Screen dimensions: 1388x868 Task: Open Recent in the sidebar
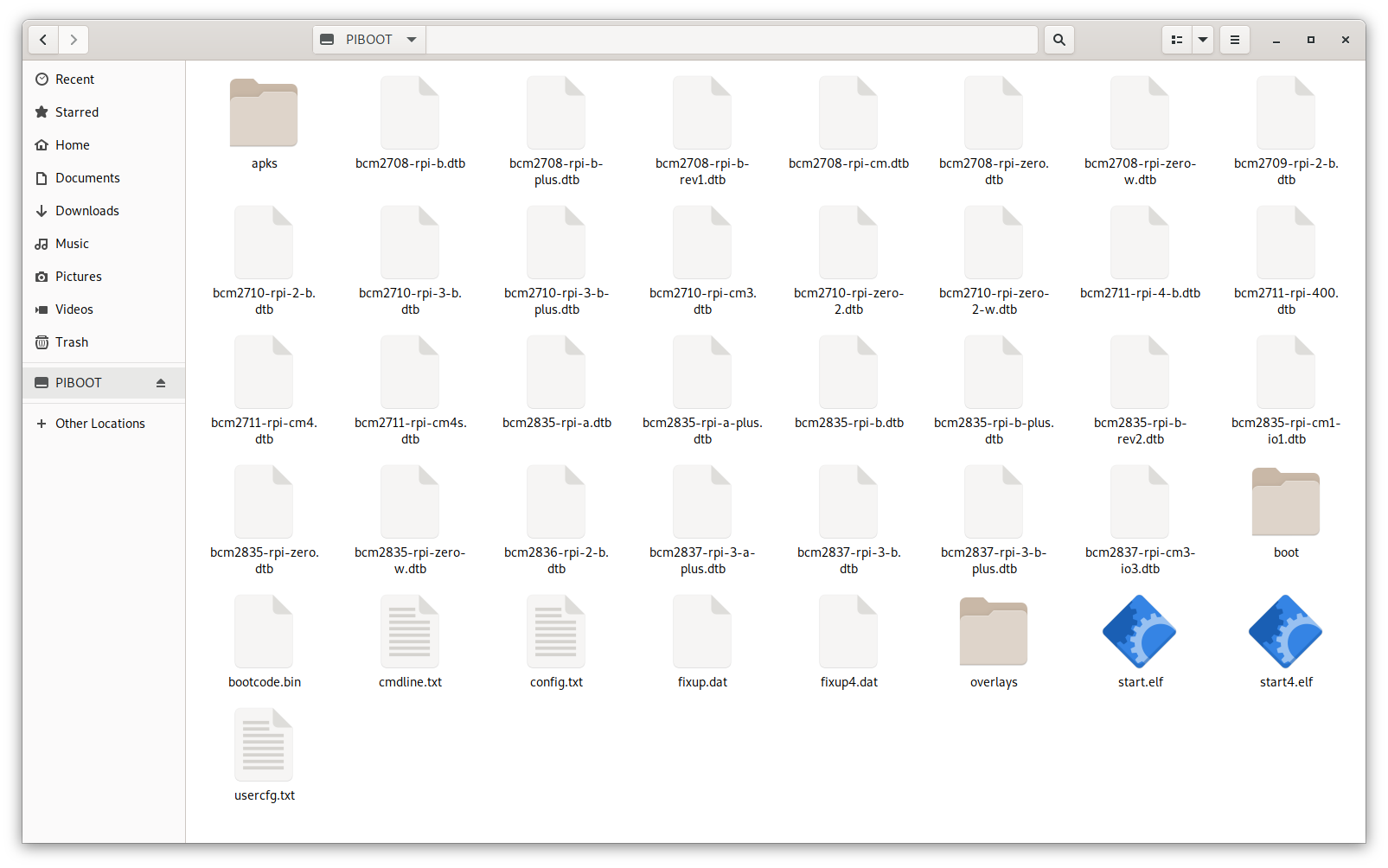point(104,80)
